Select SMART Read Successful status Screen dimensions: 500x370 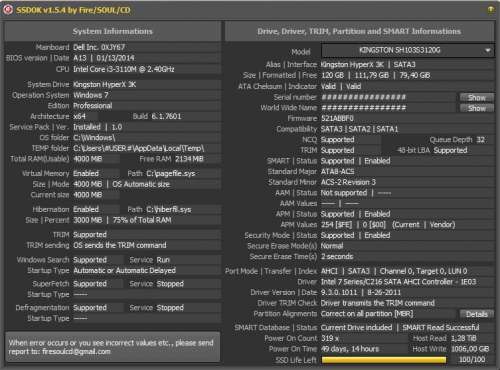point(441,328)
